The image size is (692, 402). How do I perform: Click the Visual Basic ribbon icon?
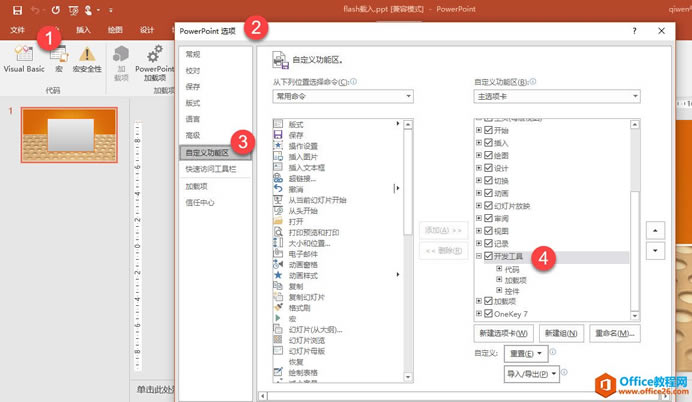click(23, 54)
